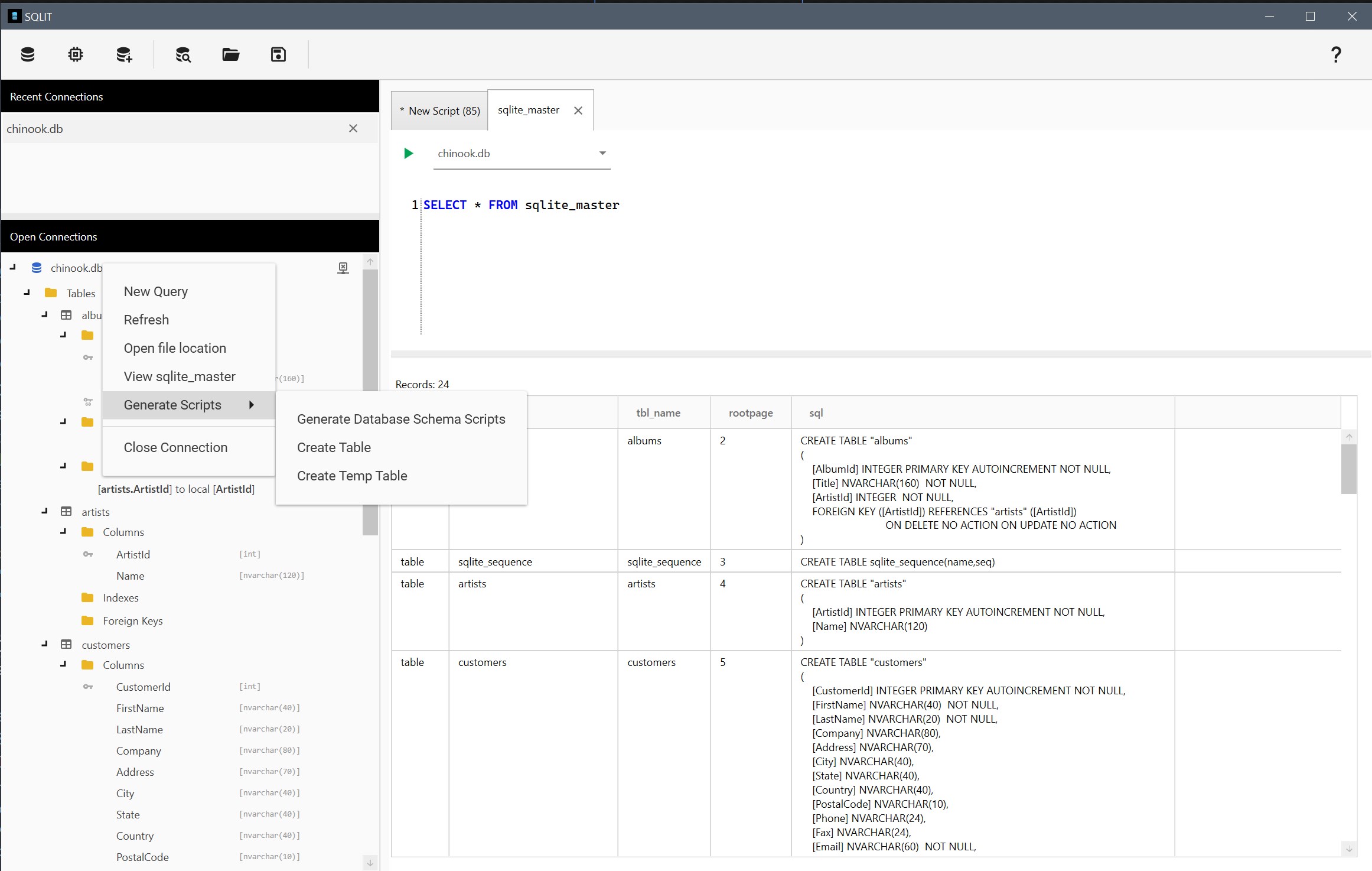Click the database search query icon
This screenshot has width=1372, height=871.
tap(183, 54)
